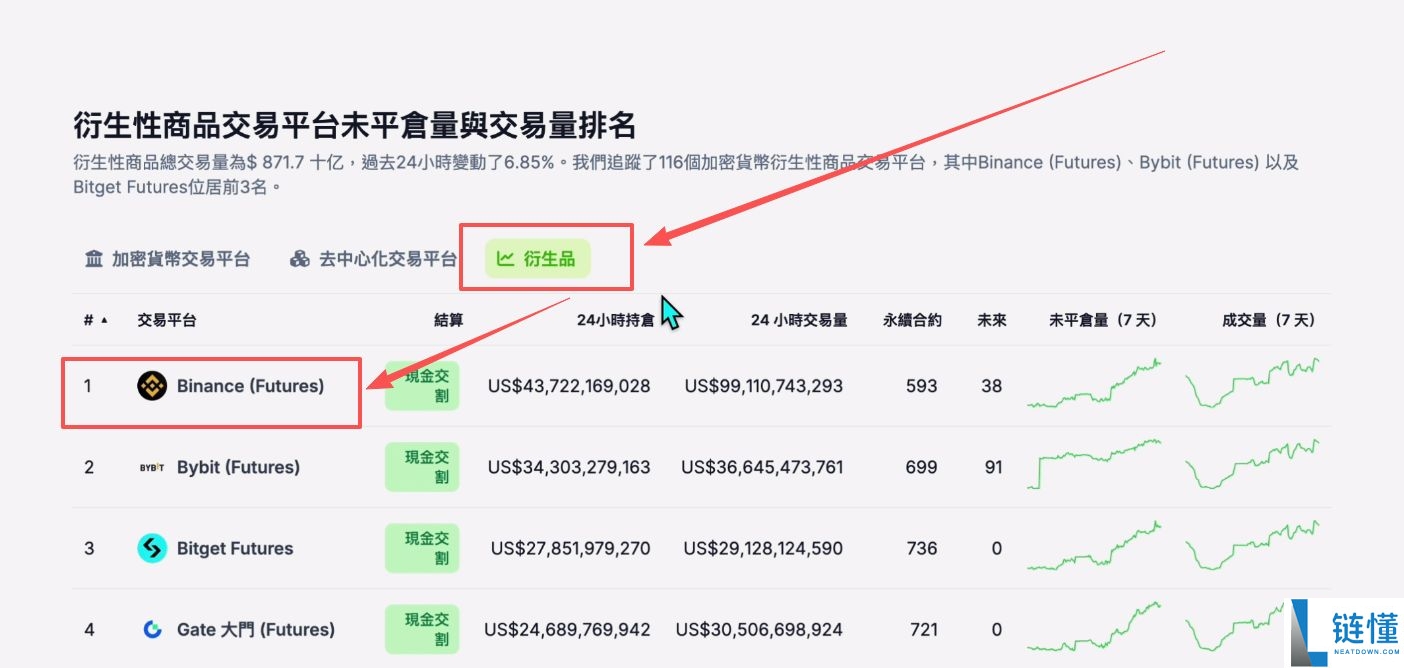Click 現金交割 badge in Bitget row
The height and width of the screenshot is (668, 1404).
422,548
